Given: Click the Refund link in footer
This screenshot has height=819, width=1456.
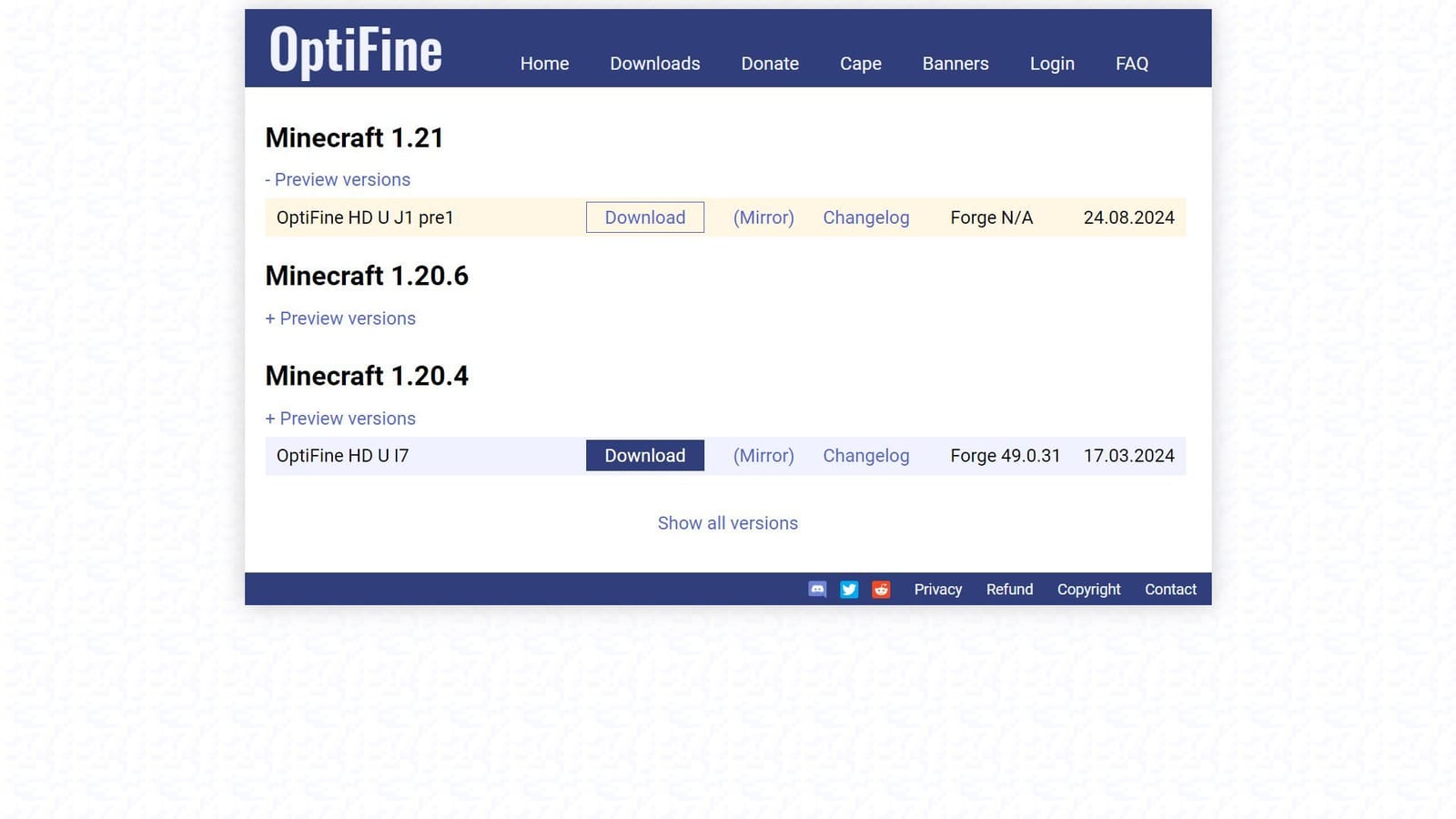Looking at the screenshot, I should pos(1009,589).
